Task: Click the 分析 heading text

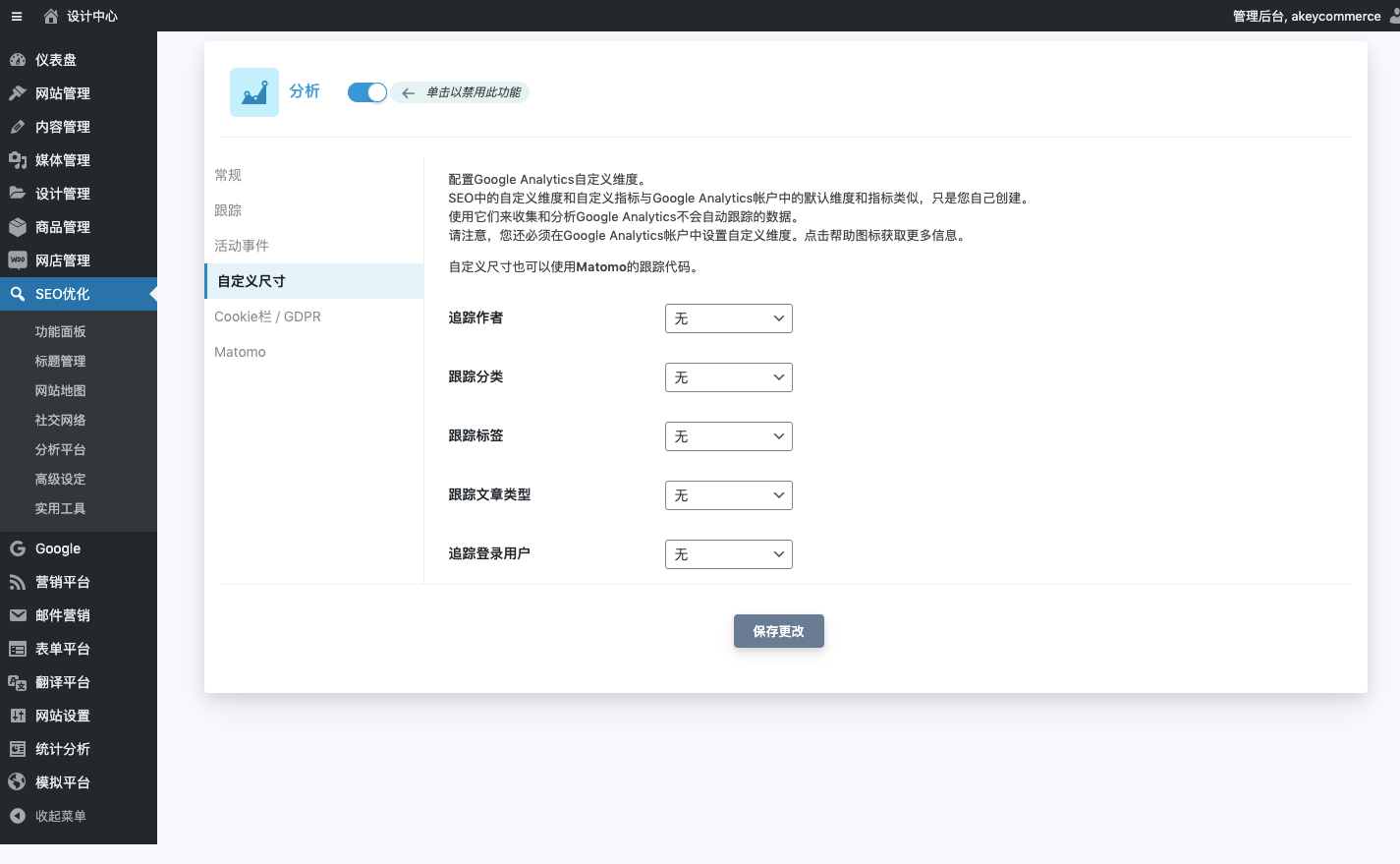Action: pos(305,91)
